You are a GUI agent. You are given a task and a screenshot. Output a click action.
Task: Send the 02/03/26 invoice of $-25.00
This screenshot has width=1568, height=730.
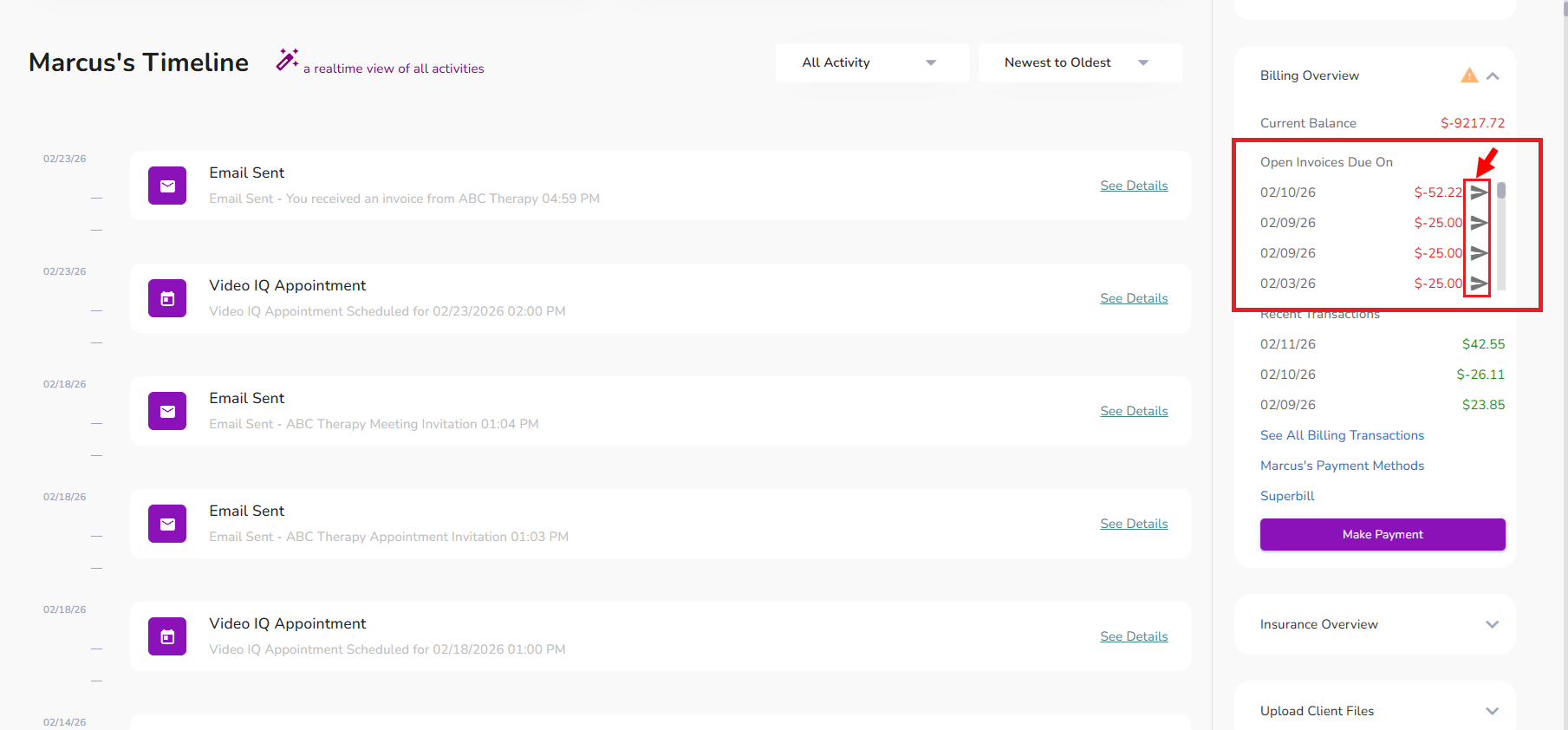1479,284
